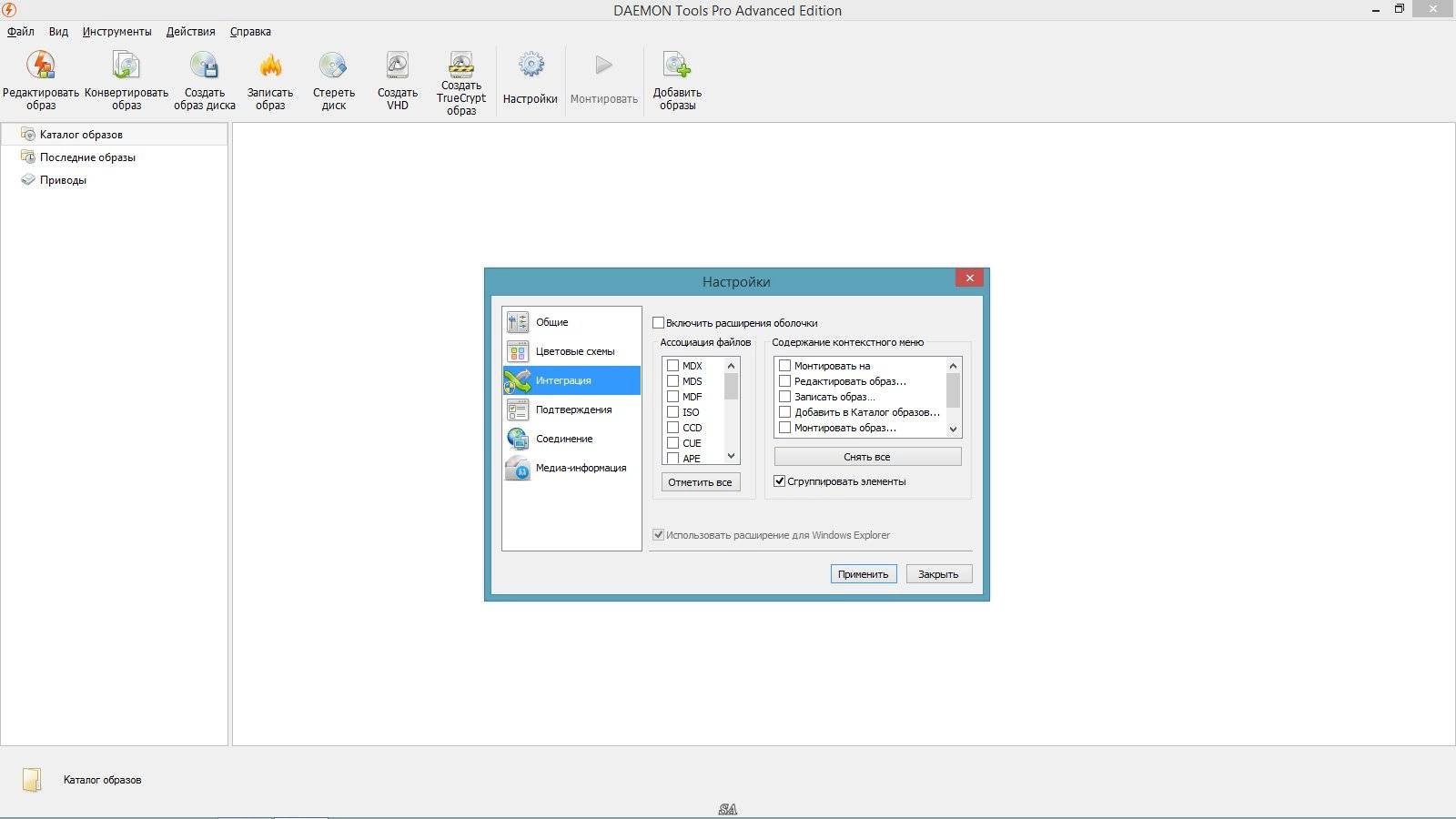Check the MDX file association
The image size is (1456, 819).
pos(672,366)
